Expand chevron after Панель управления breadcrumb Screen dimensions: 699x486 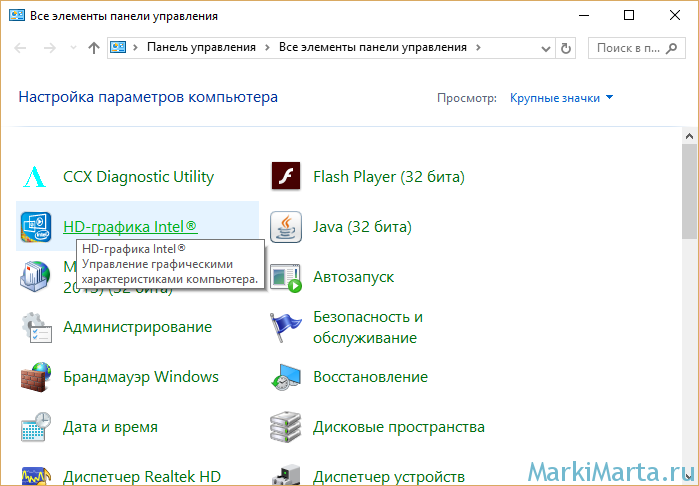point(267,47)
